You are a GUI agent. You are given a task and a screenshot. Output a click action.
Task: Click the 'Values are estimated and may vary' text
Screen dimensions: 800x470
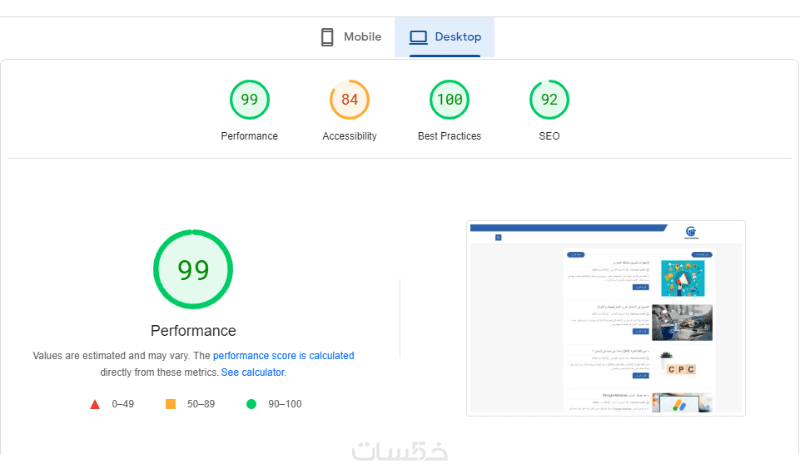[111, 356]
